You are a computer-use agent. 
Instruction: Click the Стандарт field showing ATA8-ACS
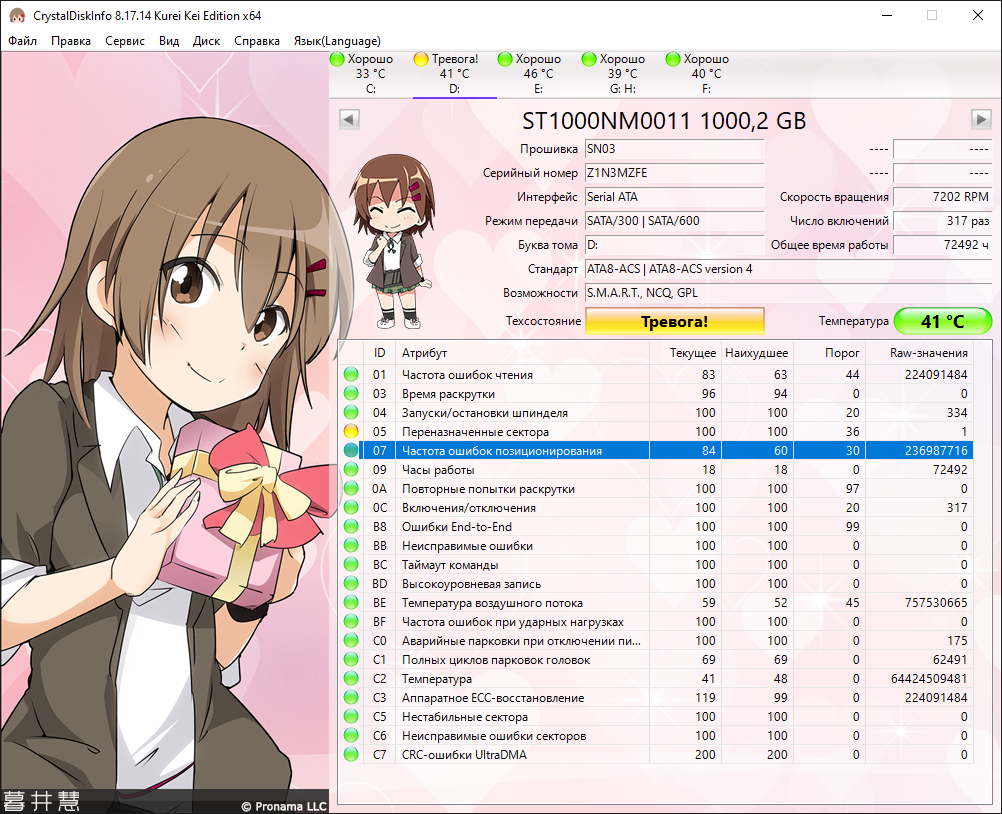(x=789, y=269)
